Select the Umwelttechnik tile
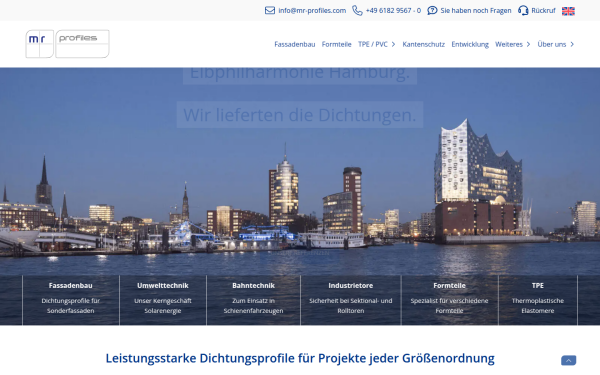Image resolution: width=600 pixels, height=375 pixels. 163,300
